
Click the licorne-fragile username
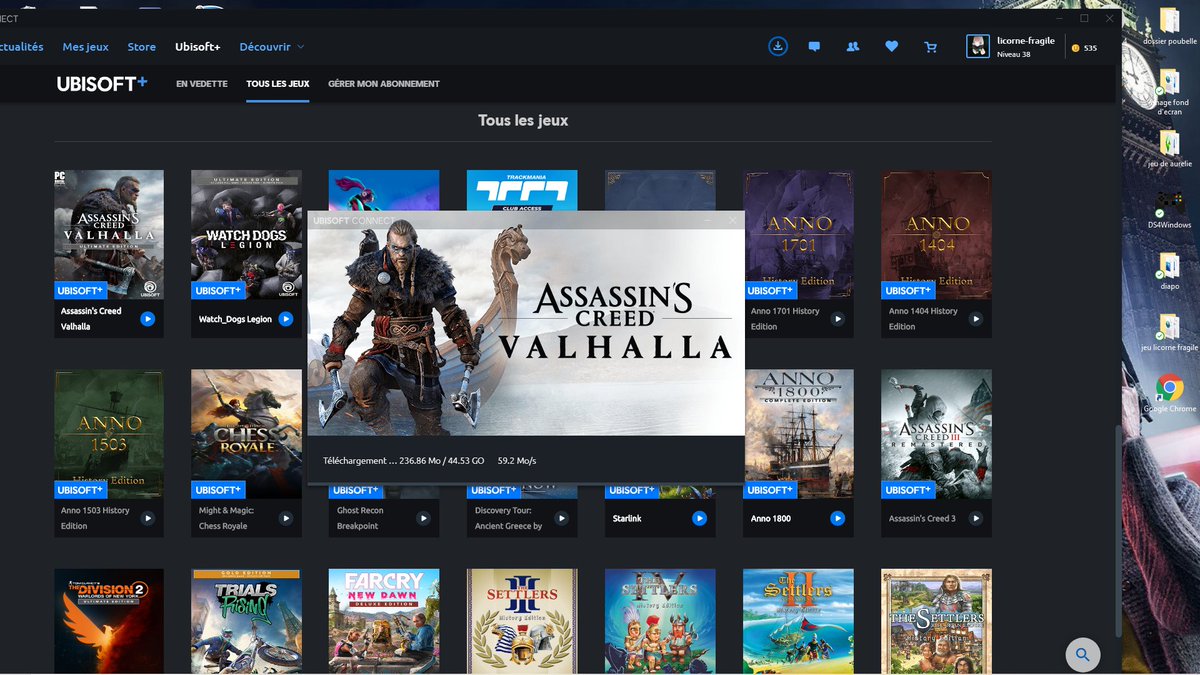point(1027,40)
